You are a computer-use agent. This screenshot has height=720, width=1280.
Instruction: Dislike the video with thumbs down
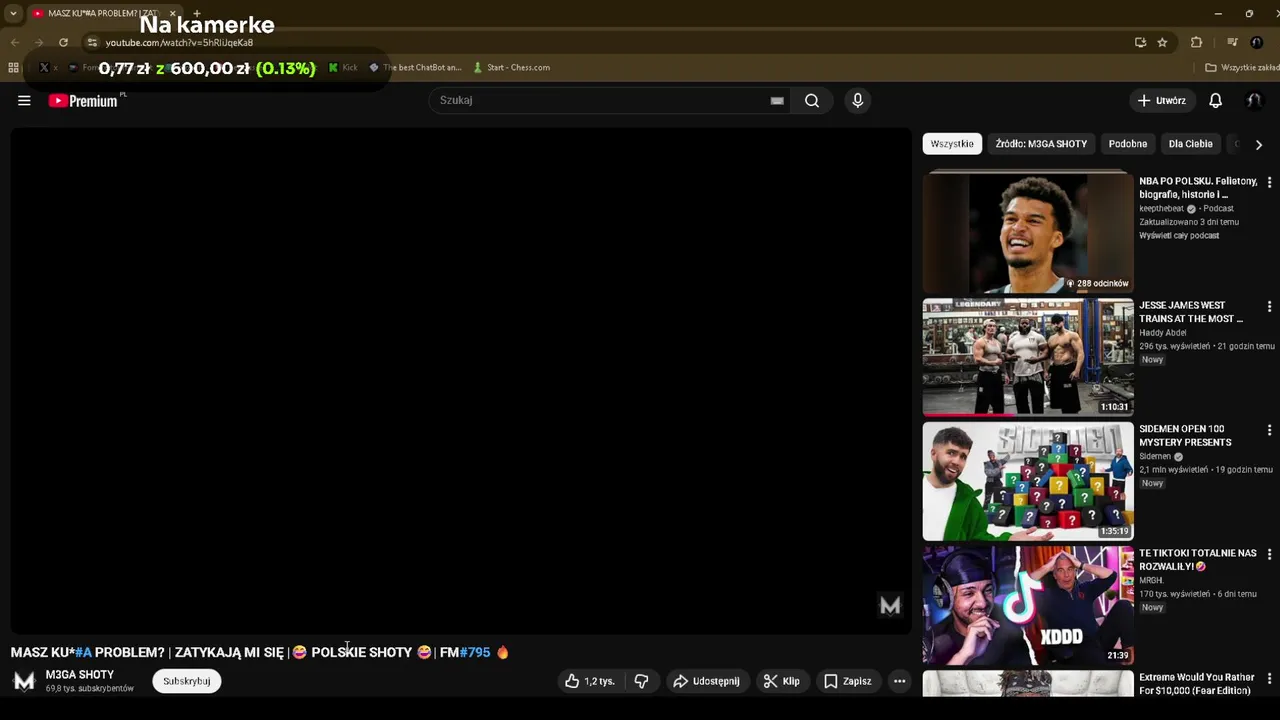point(642,681)
